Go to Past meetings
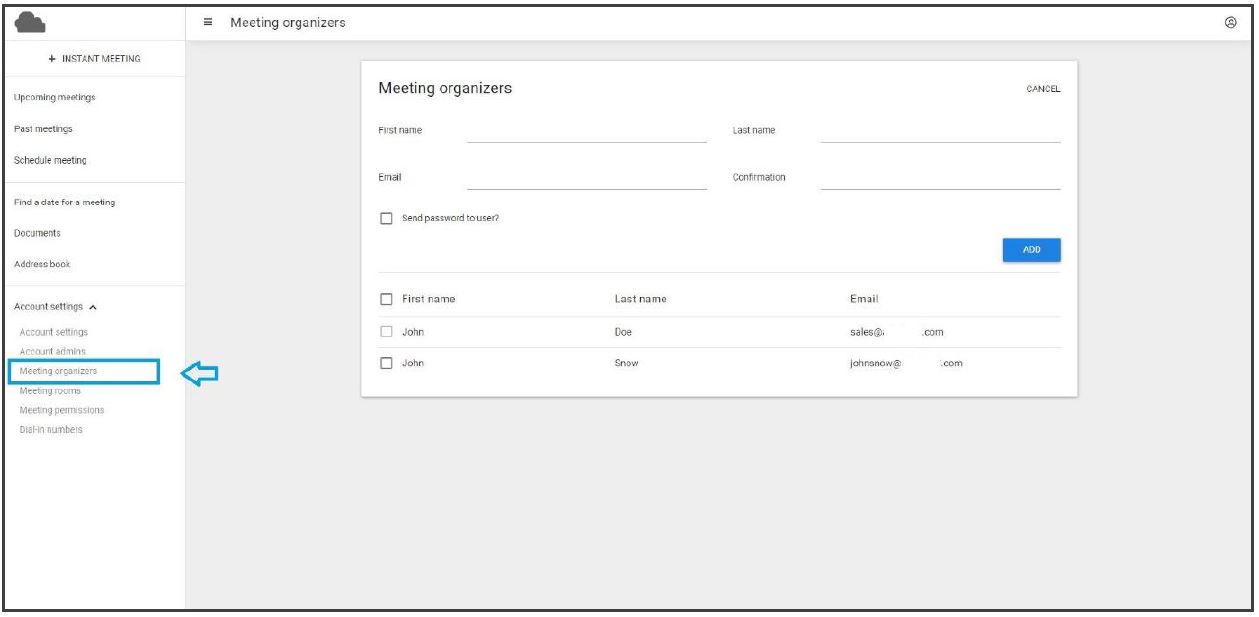Image resolution: width=1259 pixels, height=617 pixels. click(x=43, y=128)
